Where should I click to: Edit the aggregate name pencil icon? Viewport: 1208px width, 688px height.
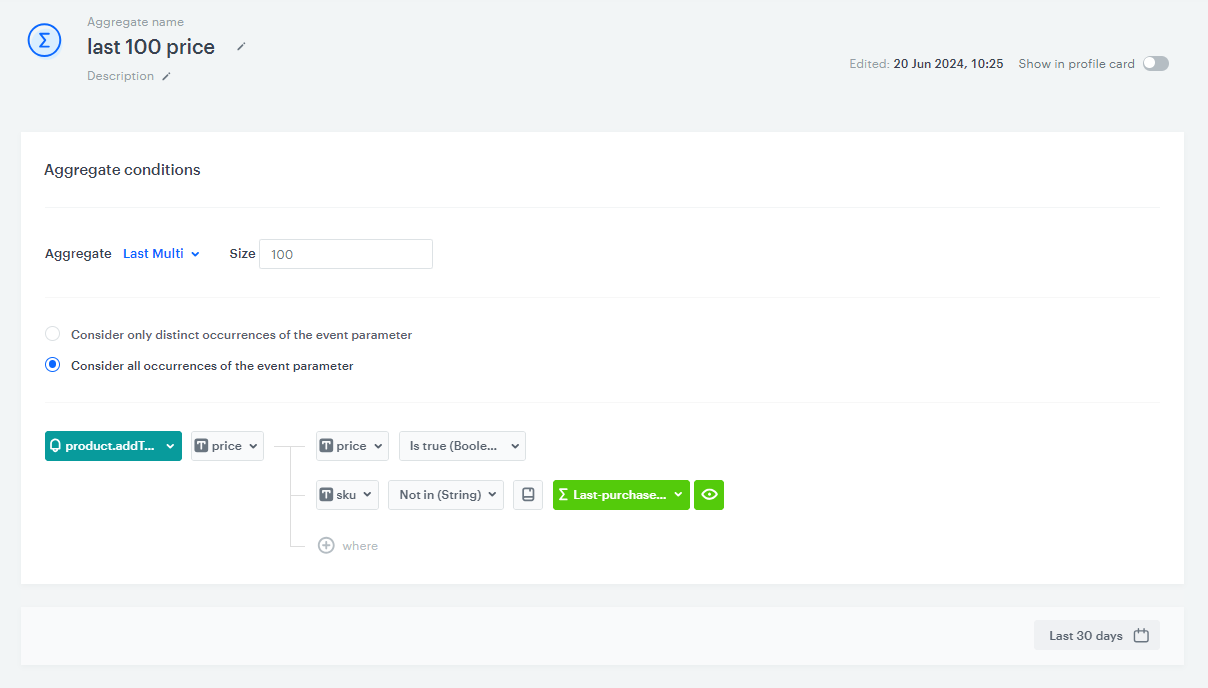[241, 47]
